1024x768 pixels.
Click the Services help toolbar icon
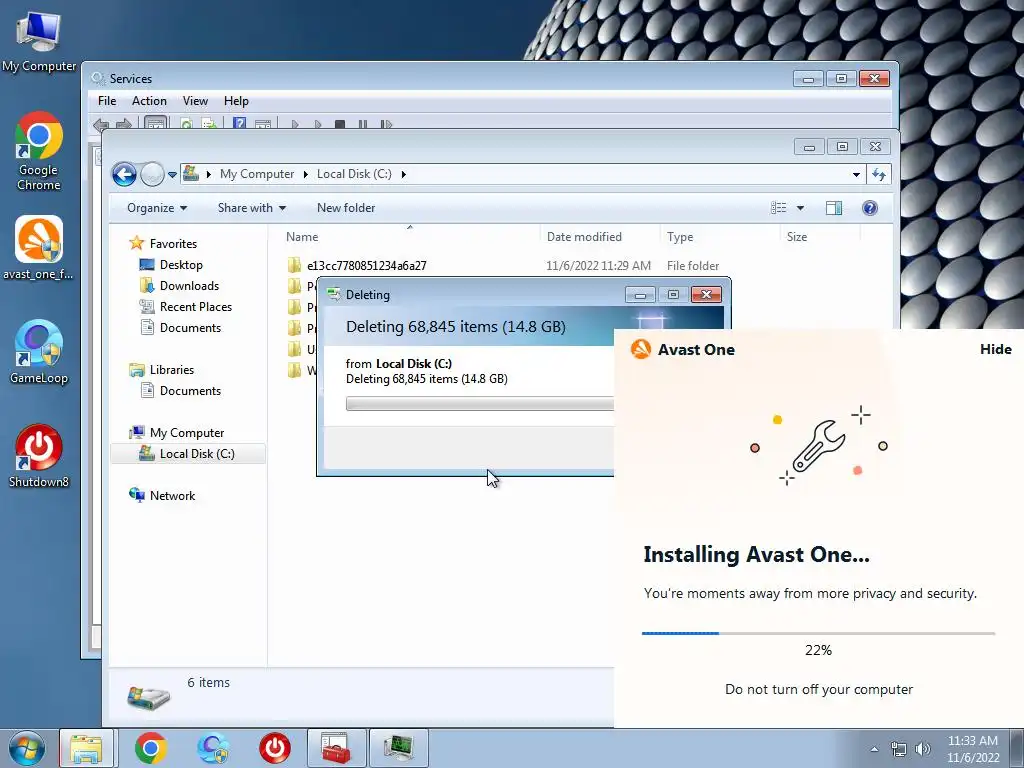pos(240,123)
